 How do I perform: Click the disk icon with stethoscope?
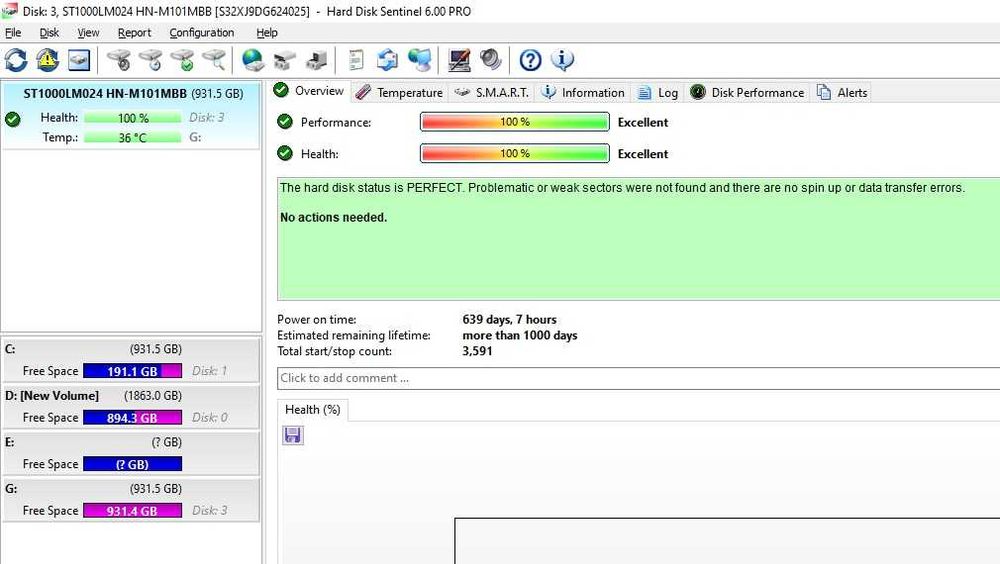coord(119,60)
